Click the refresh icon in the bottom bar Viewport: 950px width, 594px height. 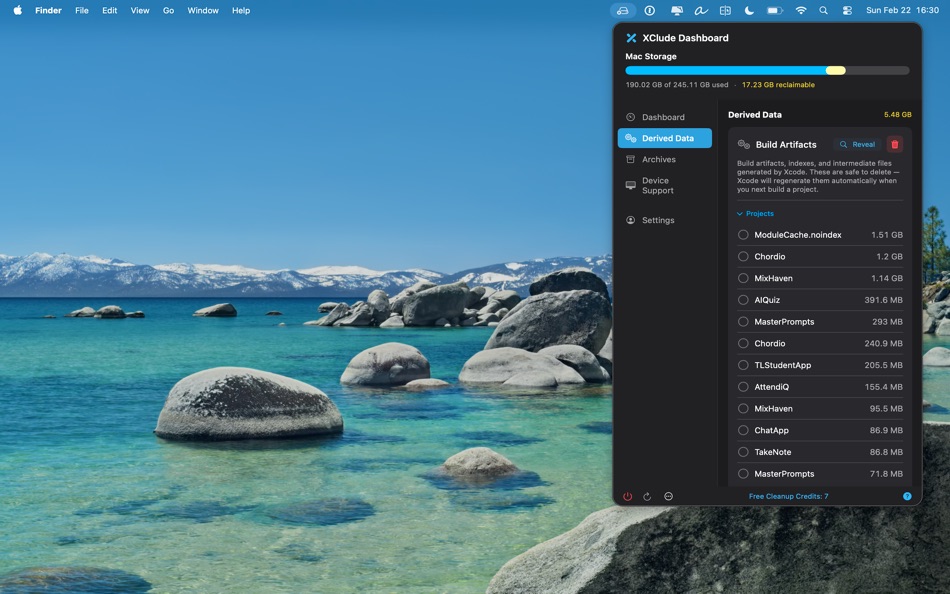(x=648, y=495)
